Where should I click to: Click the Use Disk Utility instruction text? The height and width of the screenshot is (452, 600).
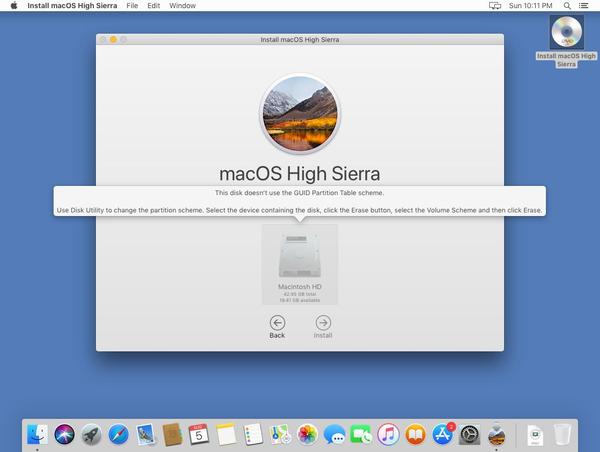[x=299, y=210]
